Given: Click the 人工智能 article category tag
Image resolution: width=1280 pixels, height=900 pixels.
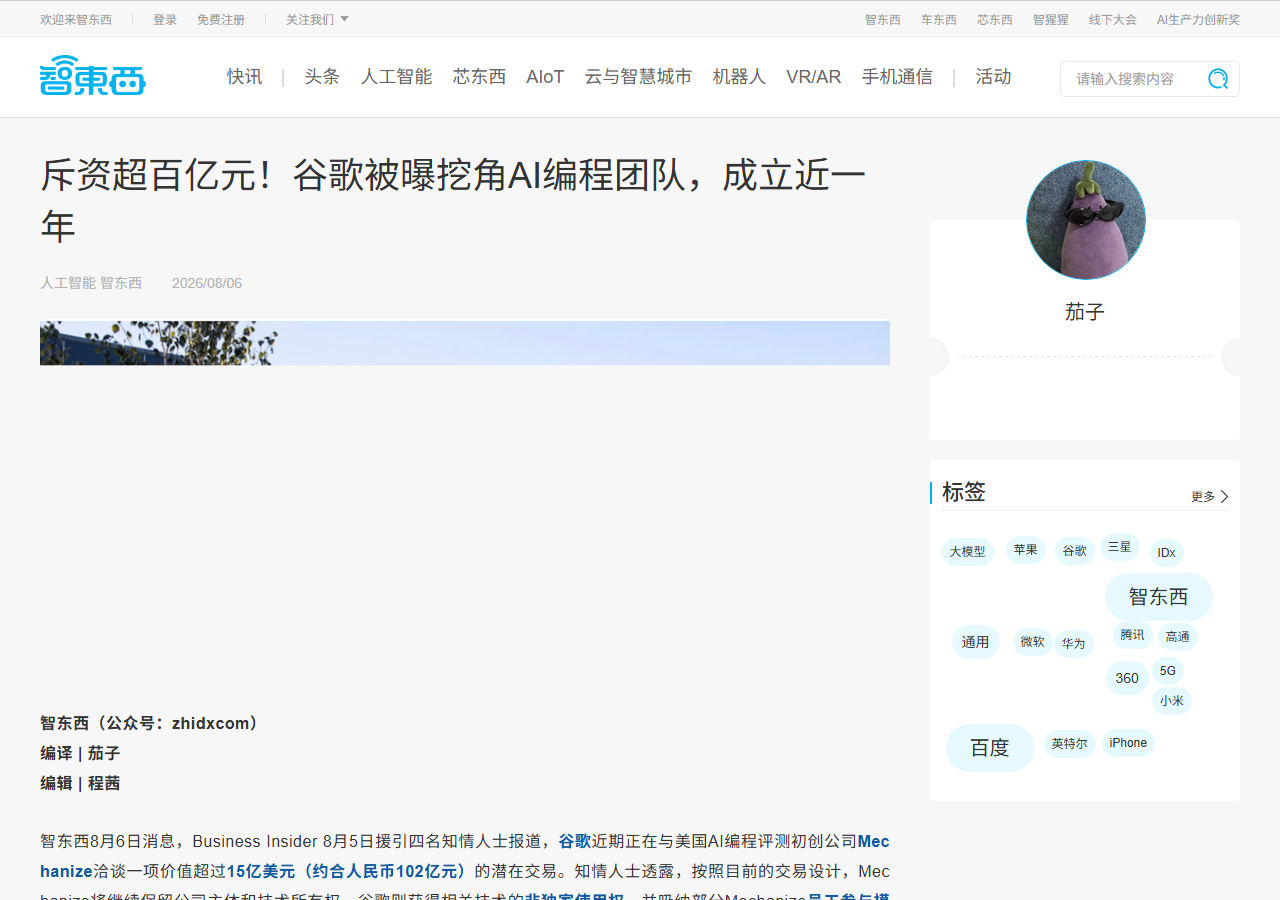Looking at the screenshot, I should click(x=68, y=283).
